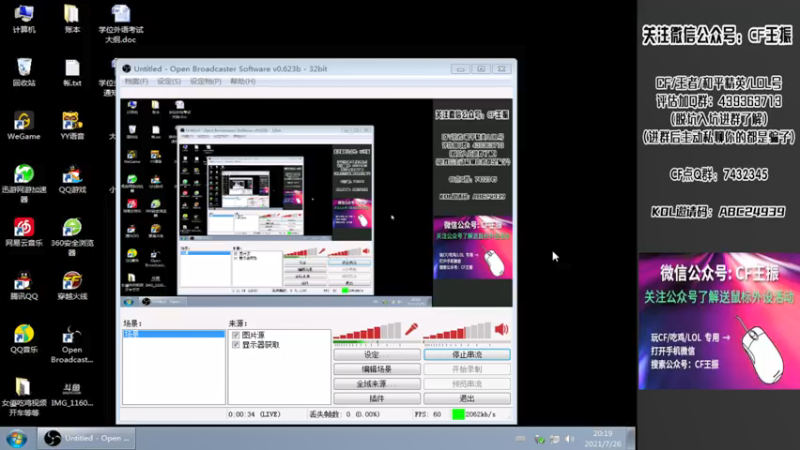Select the 显示器获取 source row
This screenshot has width=800, height=450.
pos(279,345)
